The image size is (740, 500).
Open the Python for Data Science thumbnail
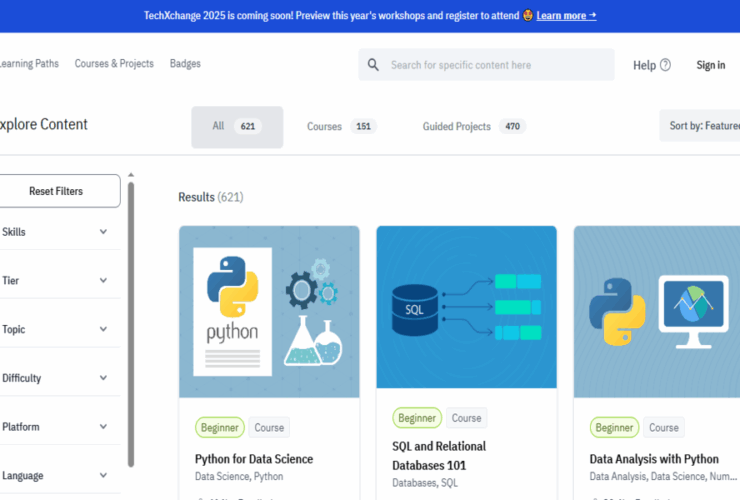pyautogui.click(x=269, y=312)
